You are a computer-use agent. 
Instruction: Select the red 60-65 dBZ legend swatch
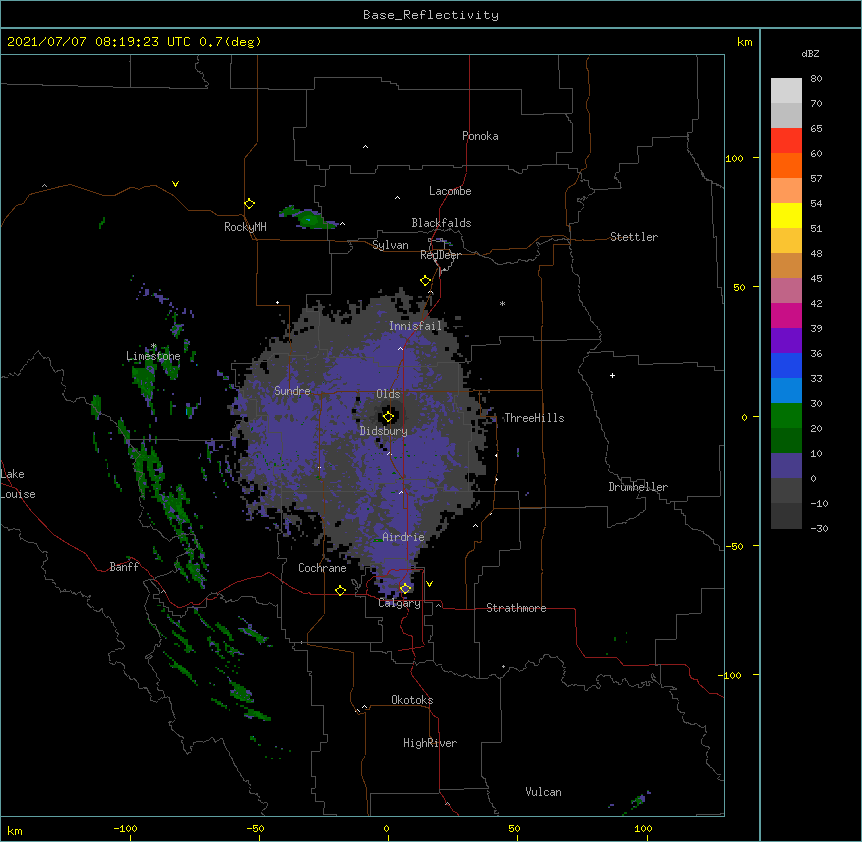pos(786,141)
